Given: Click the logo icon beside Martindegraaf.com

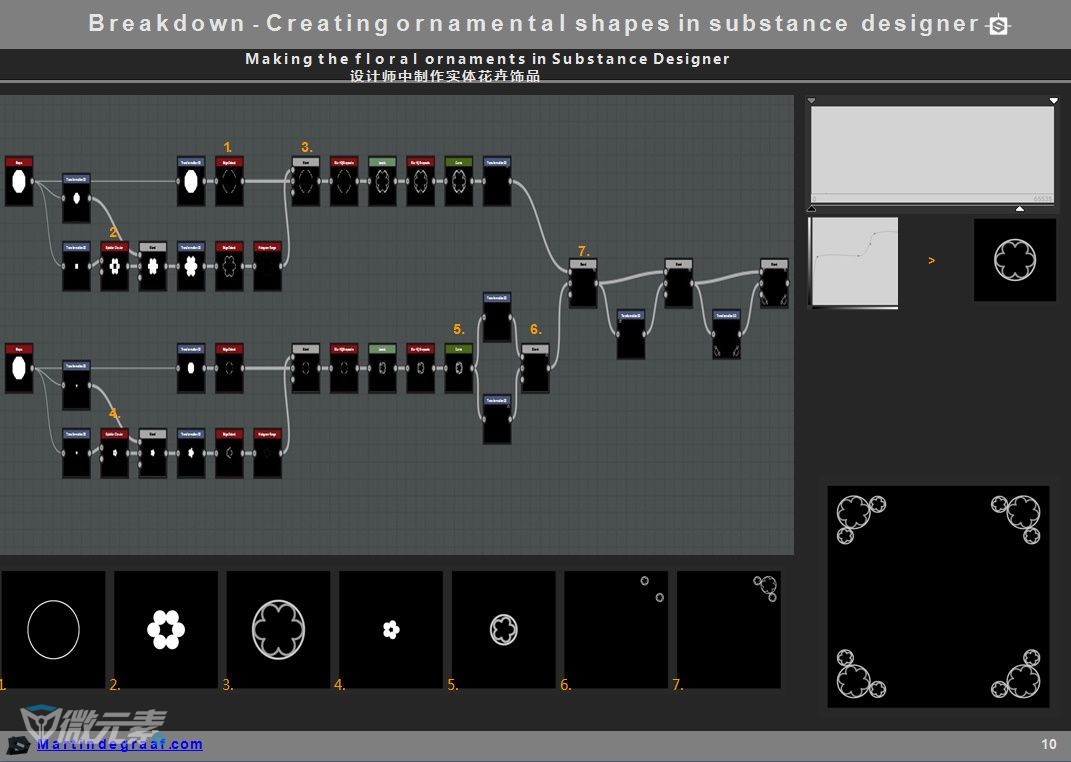Looking at the screenshot, I should [x=18, y=746].
